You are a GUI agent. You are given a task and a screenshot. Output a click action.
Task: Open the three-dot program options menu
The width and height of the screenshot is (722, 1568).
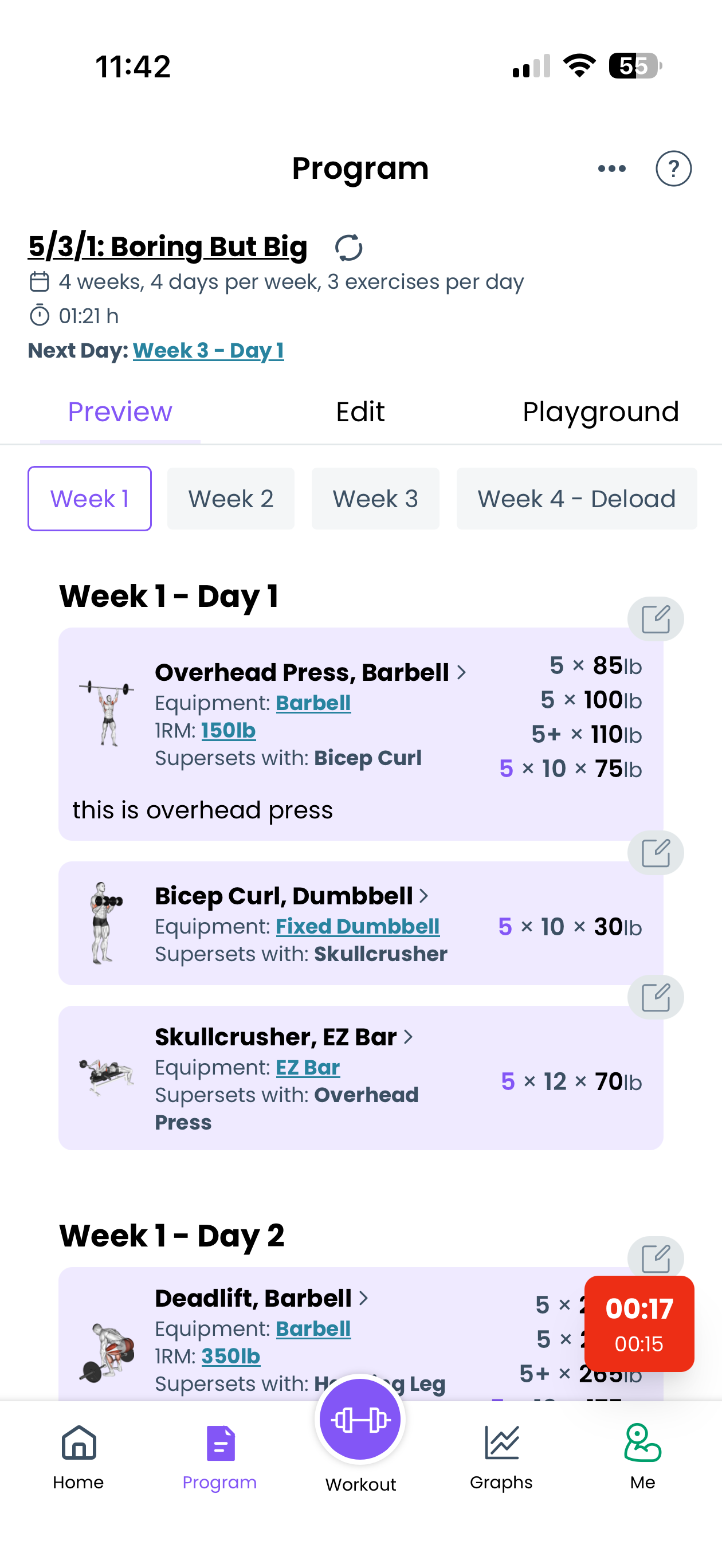(x=611, y=168)
